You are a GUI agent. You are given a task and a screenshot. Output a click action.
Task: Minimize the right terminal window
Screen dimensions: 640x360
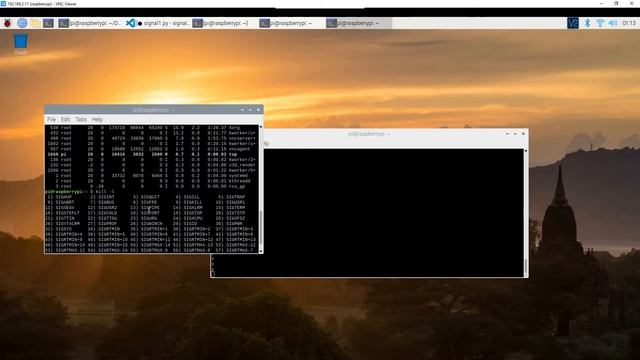507,133
